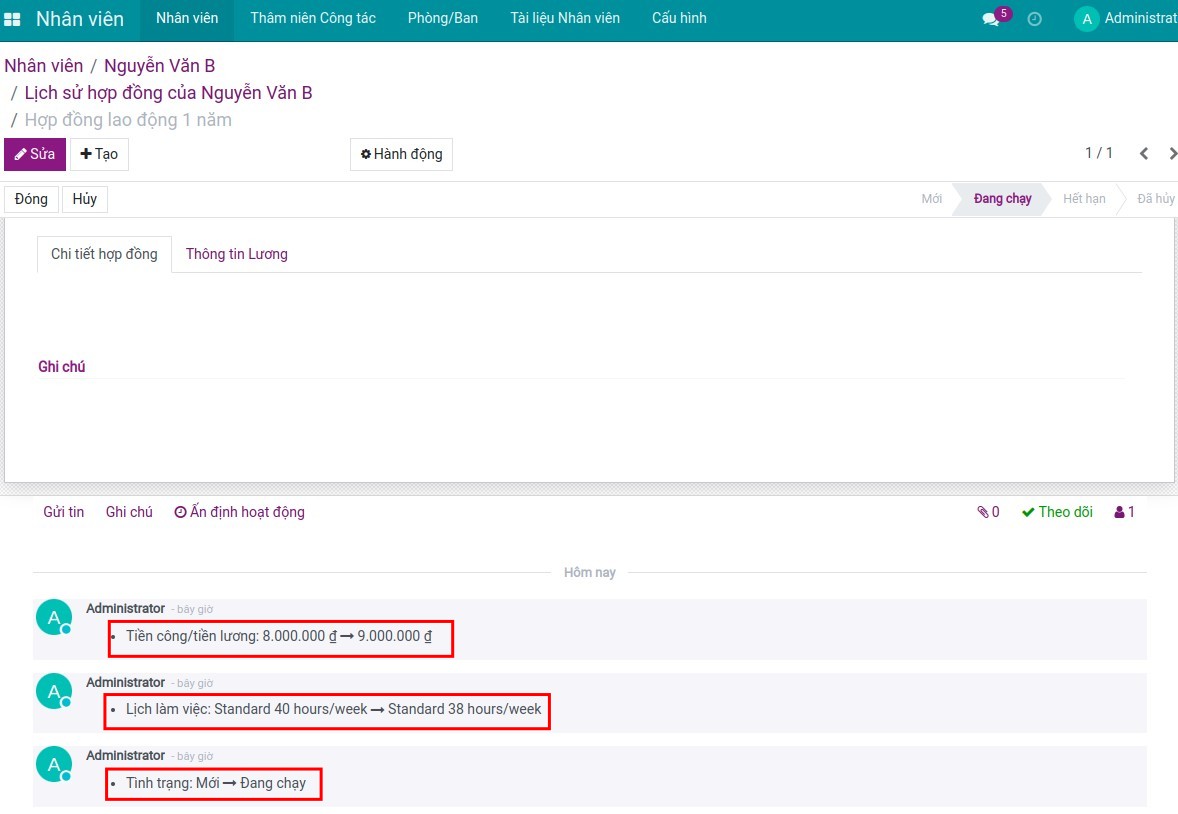Select the Chi tiết hợp đồng tab
1178x814 pixels.
click(x=104, y=254)
